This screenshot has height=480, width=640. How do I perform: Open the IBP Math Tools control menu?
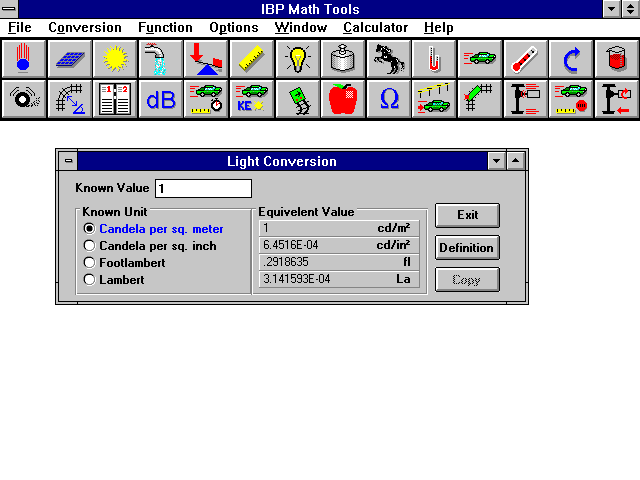[9, 9]
